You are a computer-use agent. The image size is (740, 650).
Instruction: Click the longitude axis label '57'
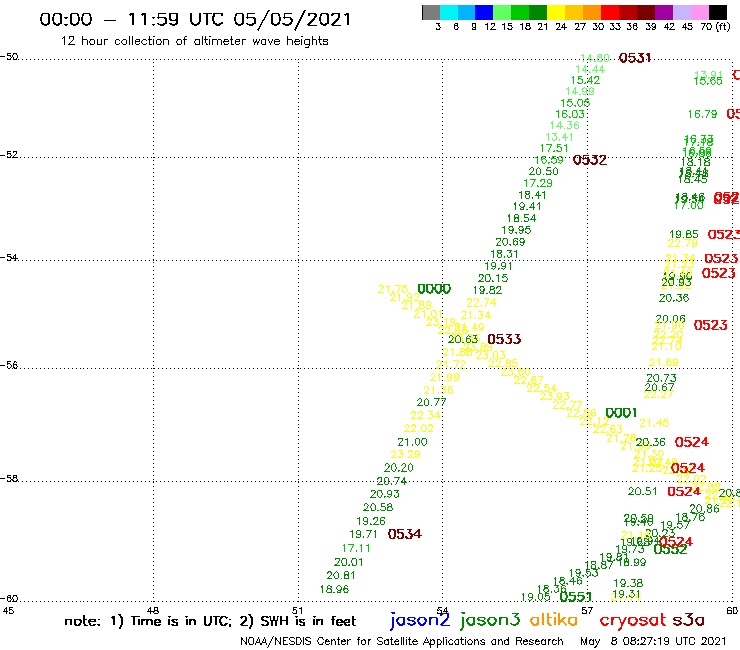point(587,611)
